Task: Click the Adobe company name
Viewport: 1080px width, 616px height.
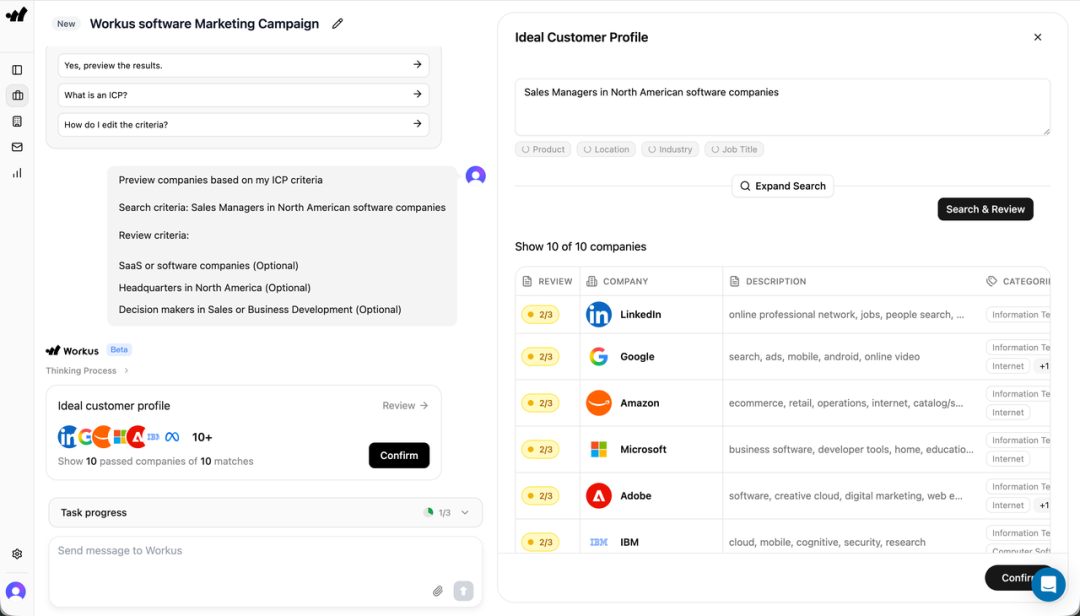Action: (x=636, y=495)
